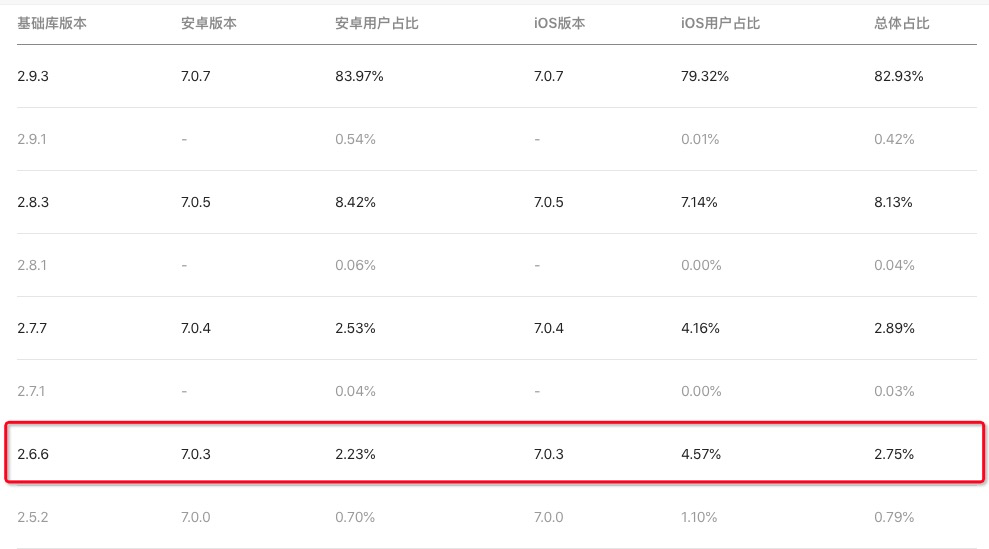Click the 4.16% iOS share value

700,328
